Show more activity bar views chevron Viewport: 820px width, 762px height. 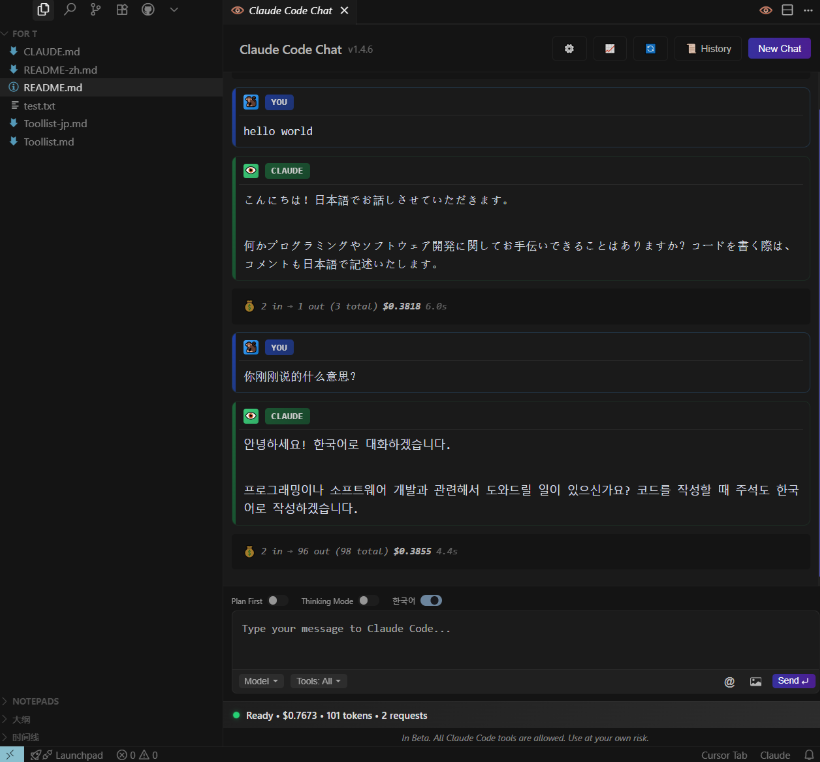click(174, 9)
